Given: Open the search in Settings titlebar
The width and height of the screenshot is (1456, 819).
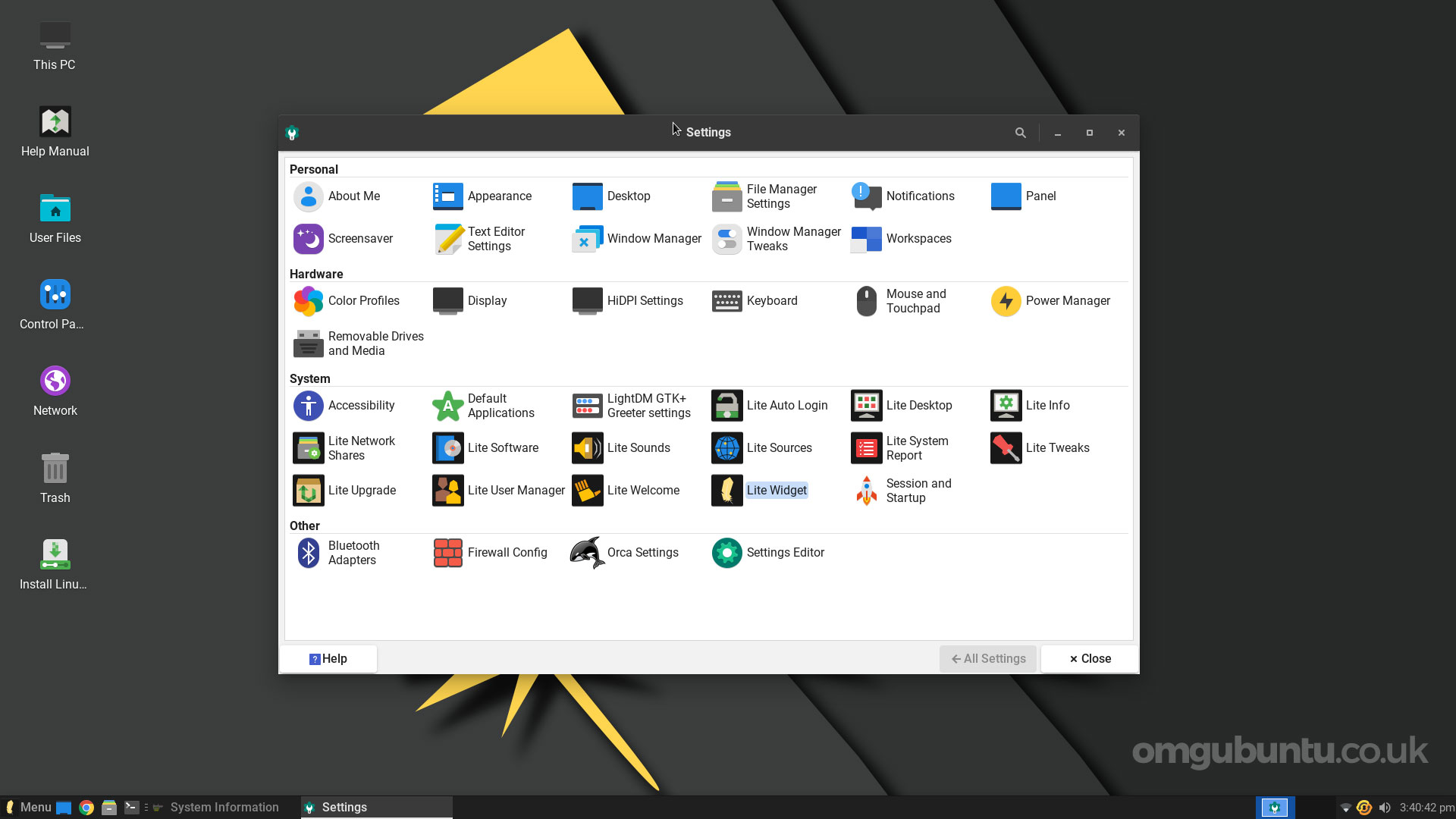Looking at the screenshot, I should click(x=1020, y=132).
